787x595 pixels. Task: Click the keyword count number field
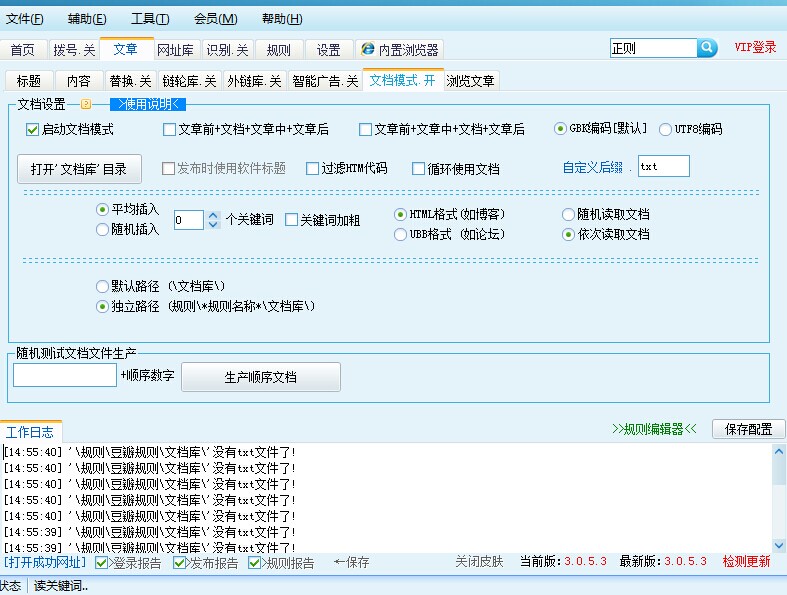pos(189,220)
